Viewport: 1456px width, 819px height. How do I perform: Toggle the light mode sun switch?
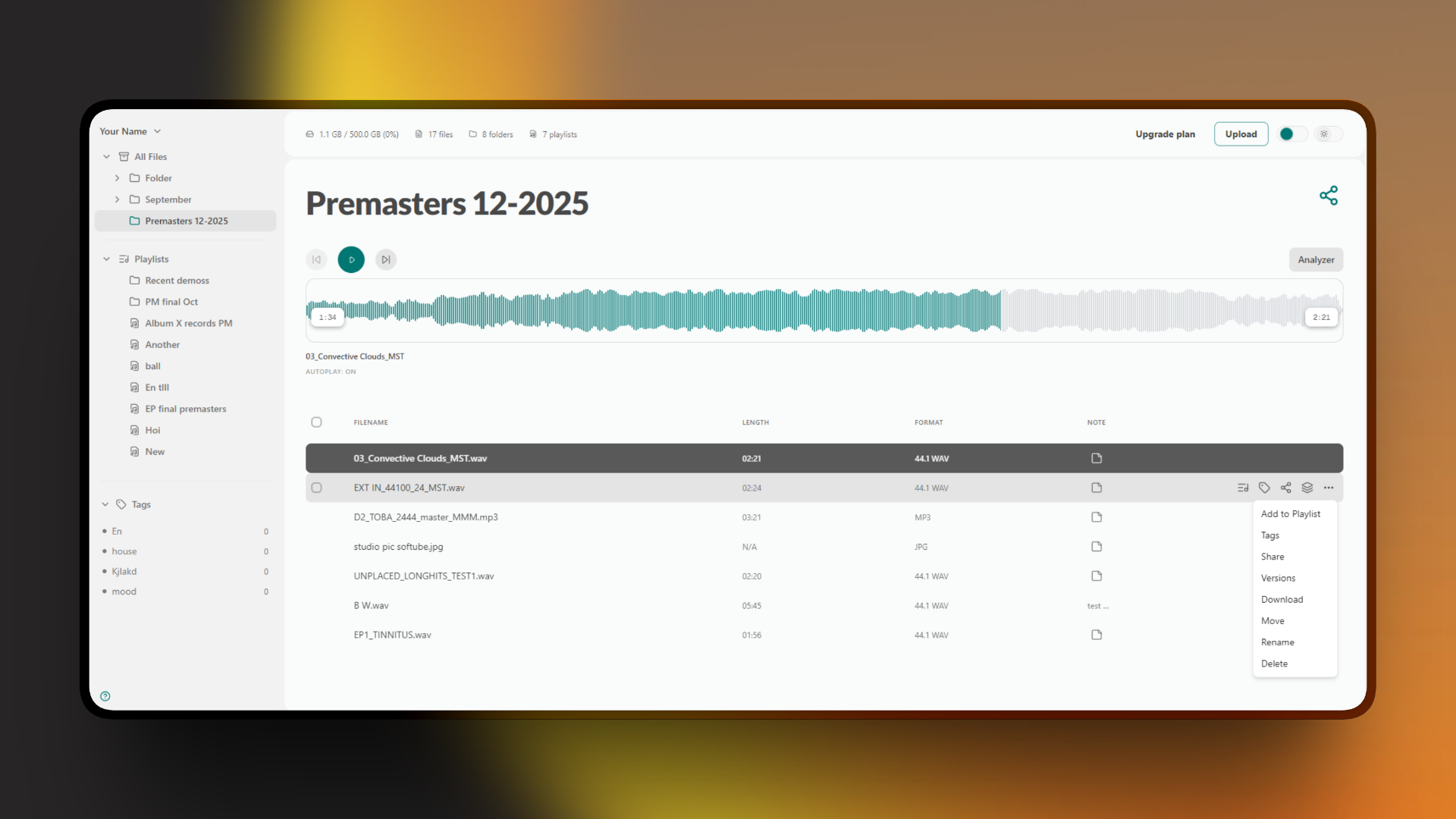(x=1328, y=134)
